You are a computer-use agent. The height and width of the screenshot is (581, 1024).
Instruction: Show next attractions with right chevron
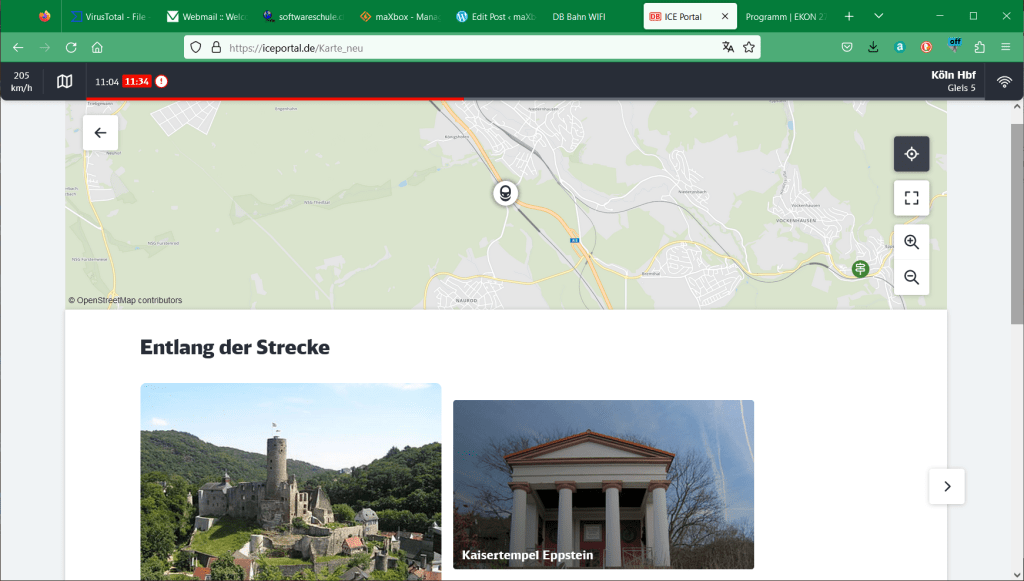click(x=947, y=486)
